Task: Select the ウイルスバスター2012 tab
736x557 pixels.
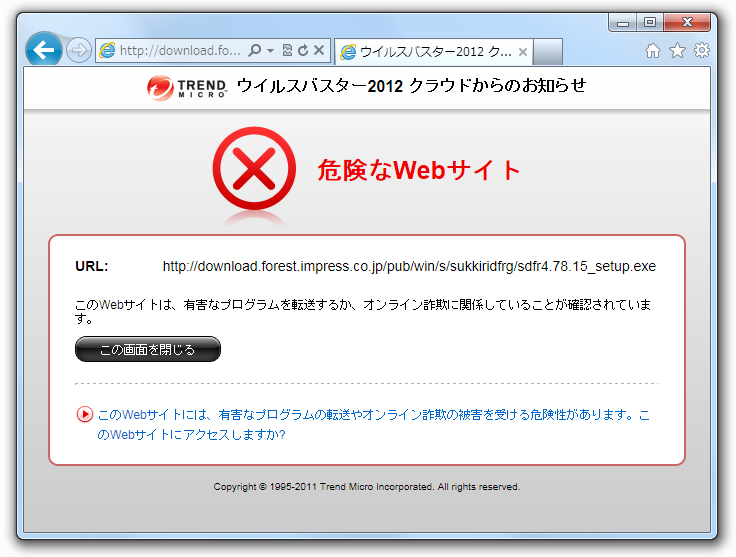Action: (434, 52)
